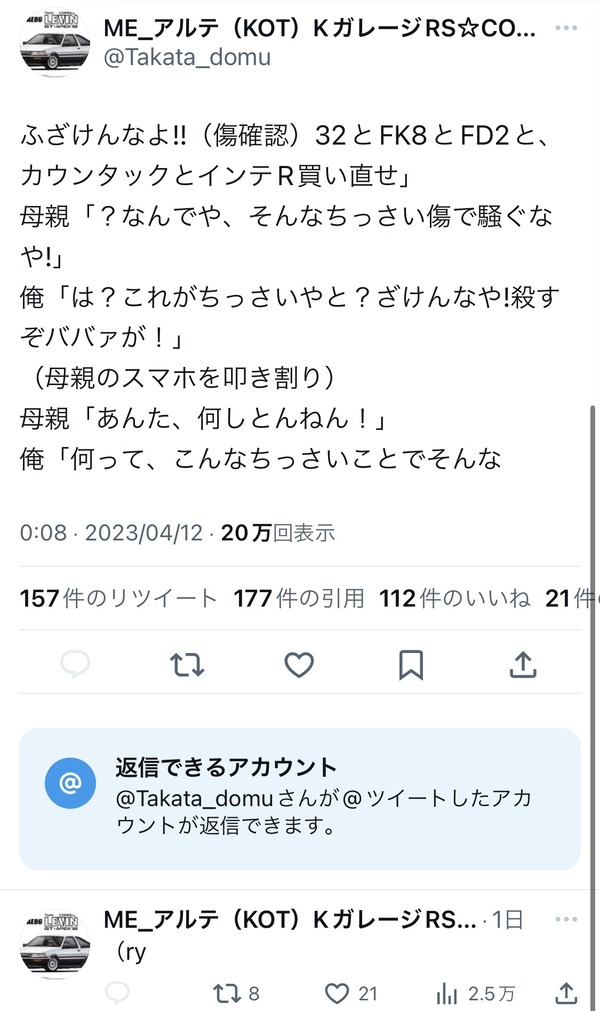600x1011 pixels.
Task: Open the main tweet's three-dot menu
Action: (x=566, y=28)
